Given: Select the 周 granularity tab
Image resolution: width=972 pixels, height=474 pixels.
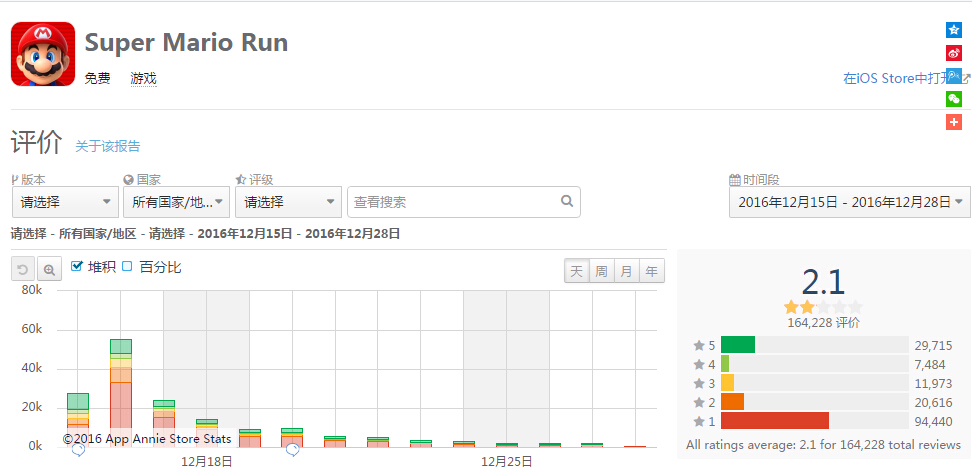Looking at the screenshot, I should pos(601,271).
